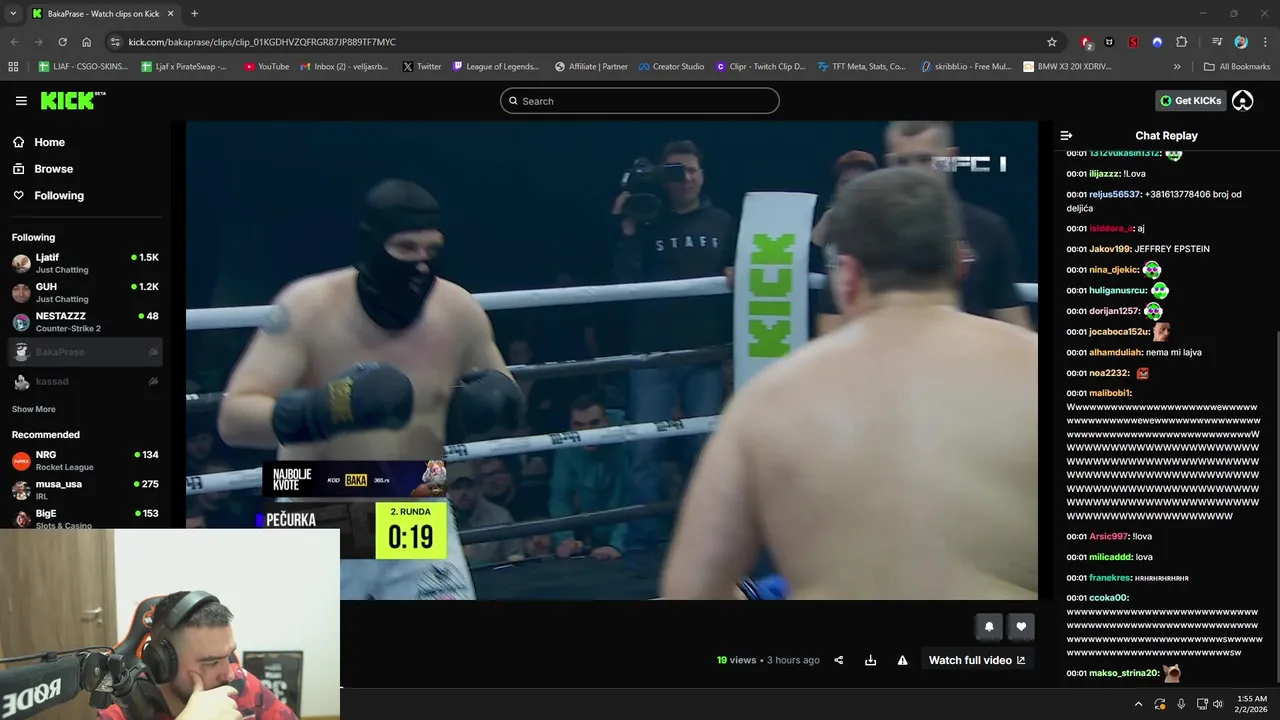Report the clip via the warning triangle icon
The width and height of the screenshot is (1280, 720).
click(902, 660)
